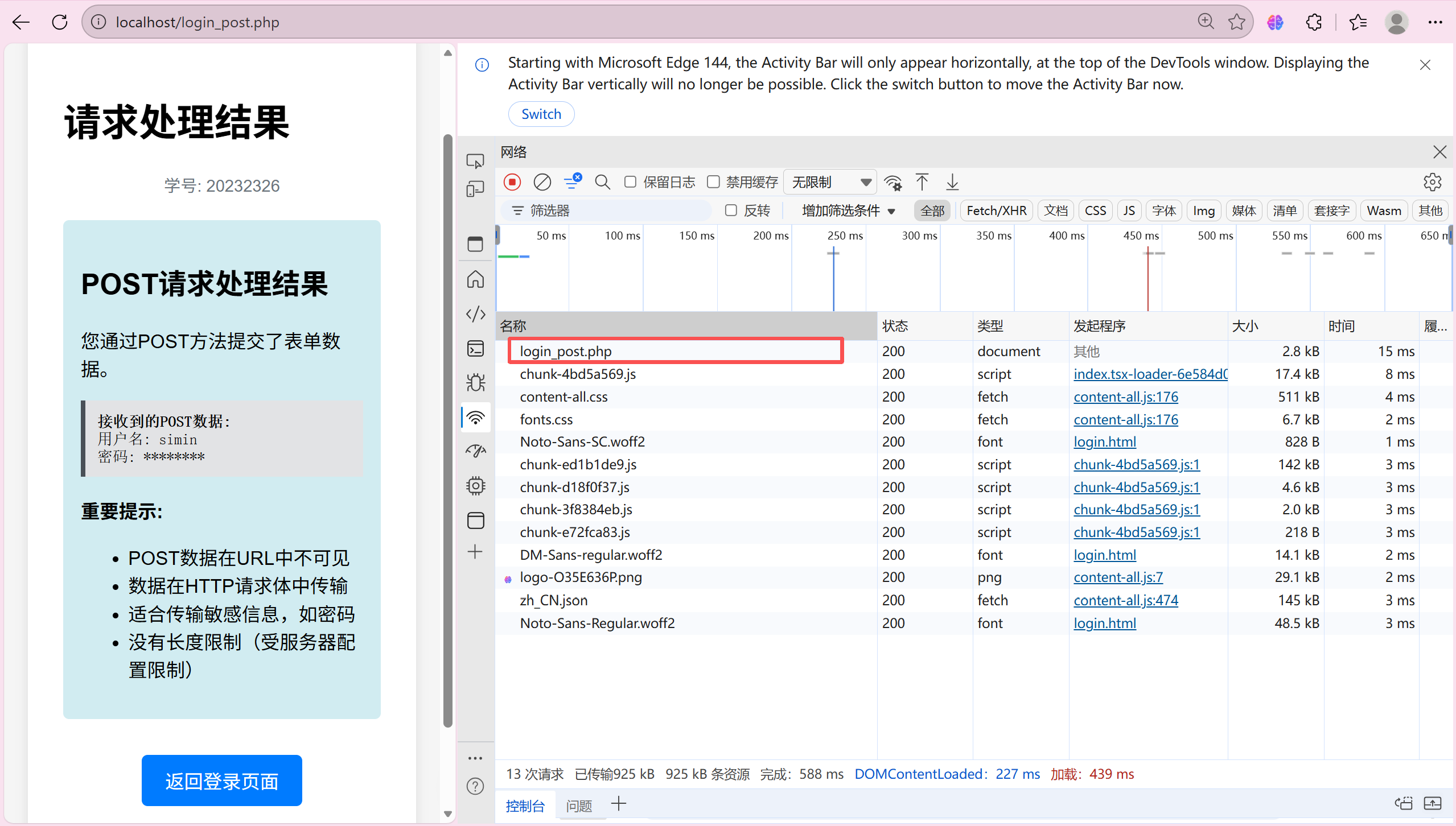Click the stop recording network log icon
The height and width of the screenshot is (826, 1456).
pyautogui.click(x=512, y=182)
